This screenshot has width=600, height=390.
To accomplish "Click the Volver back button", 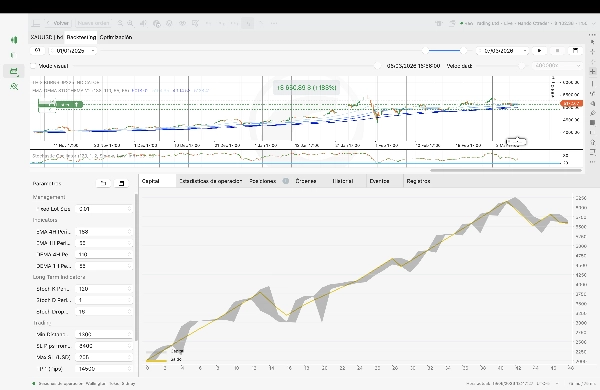I will [57, 23].
